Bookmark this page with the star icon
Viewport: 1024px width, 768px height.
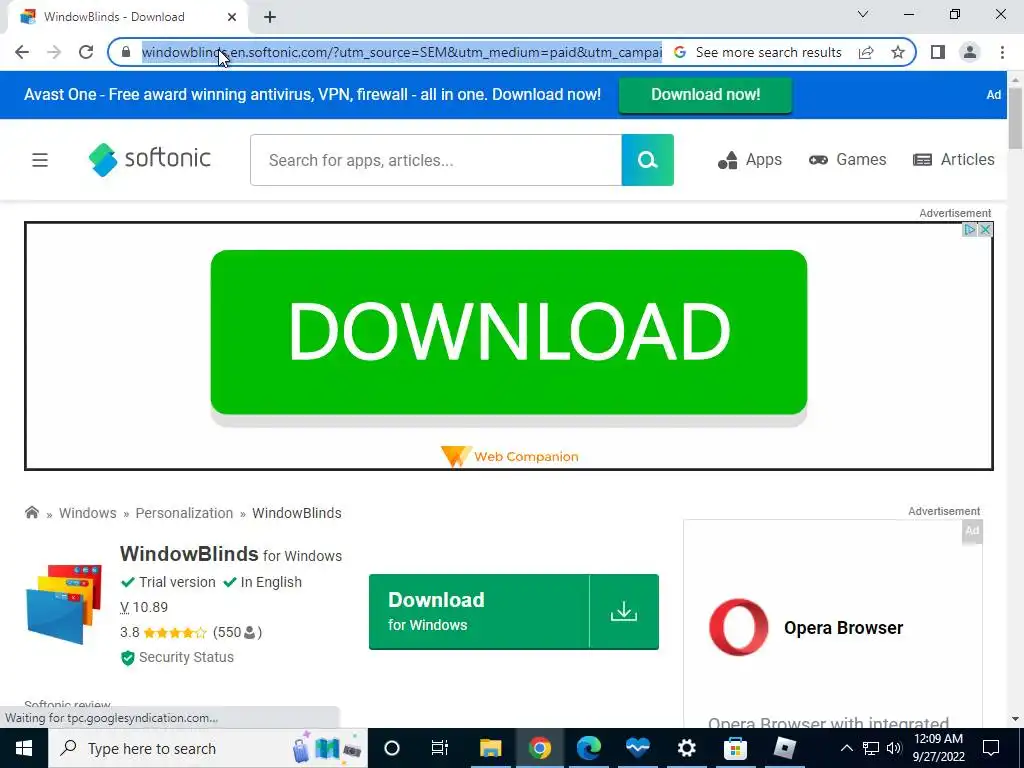click(x=898, y=52)
